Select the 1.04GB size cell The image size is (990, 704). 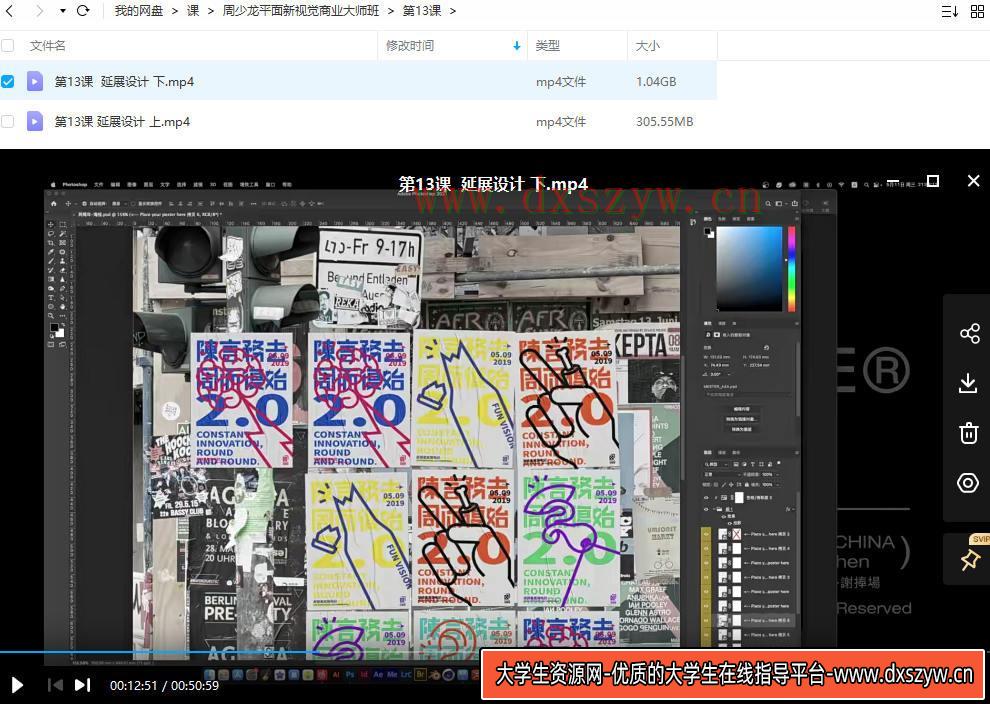(656, 81)
